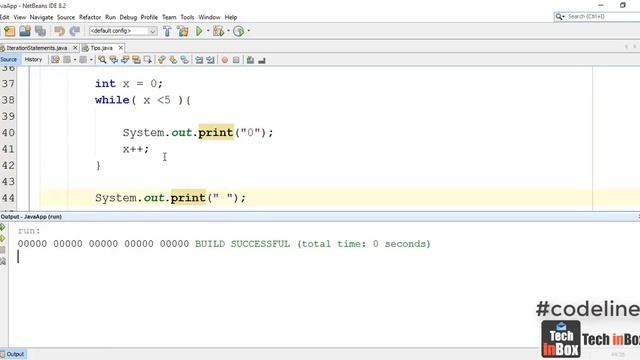Screen dimensions: 640x360
Task: Open the Refactor menu
Action: click(90, 17)
